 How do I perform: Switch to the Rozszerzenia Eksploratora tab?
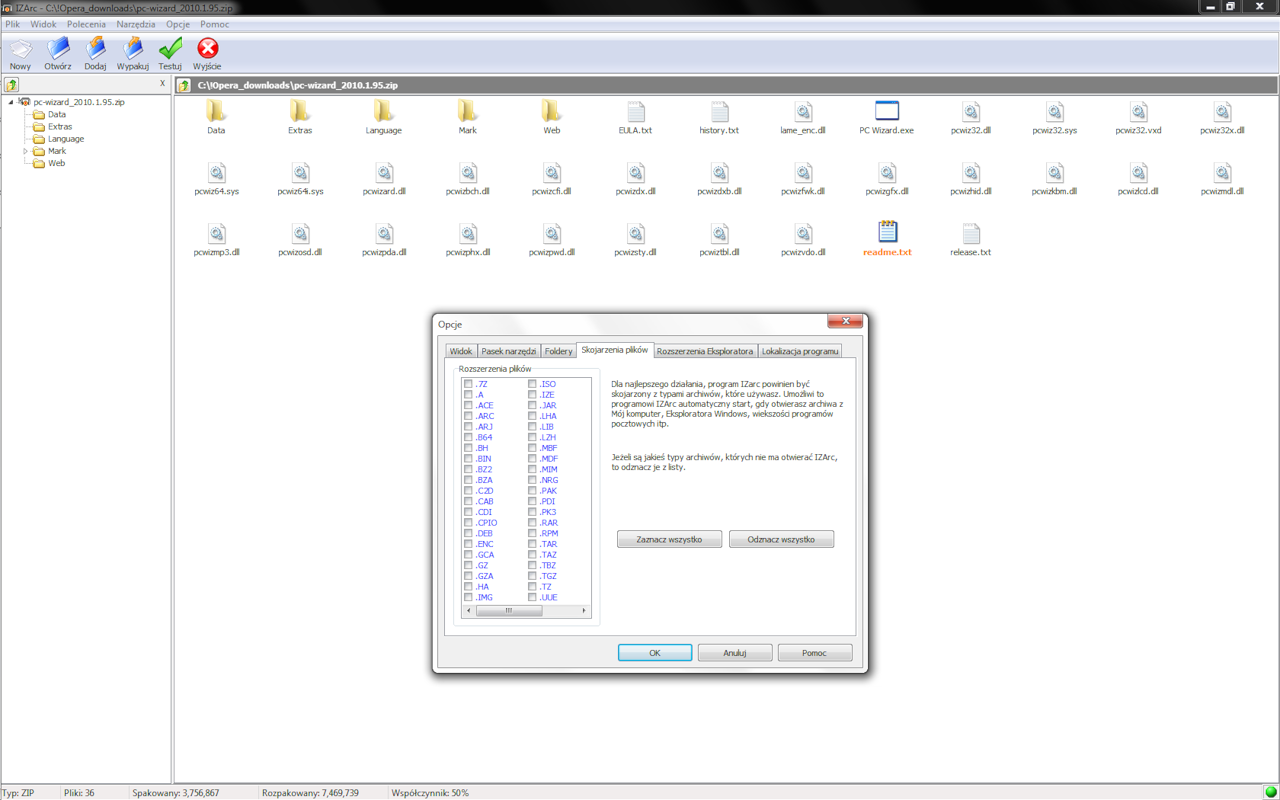pos(705,351)
